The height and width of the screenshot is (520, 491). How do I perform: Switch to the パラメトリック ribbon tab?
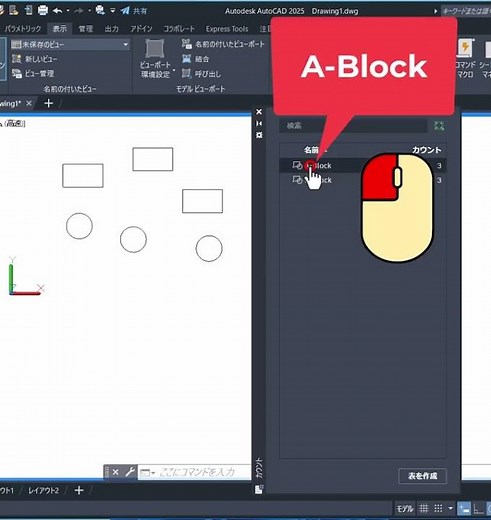[22, 29]
